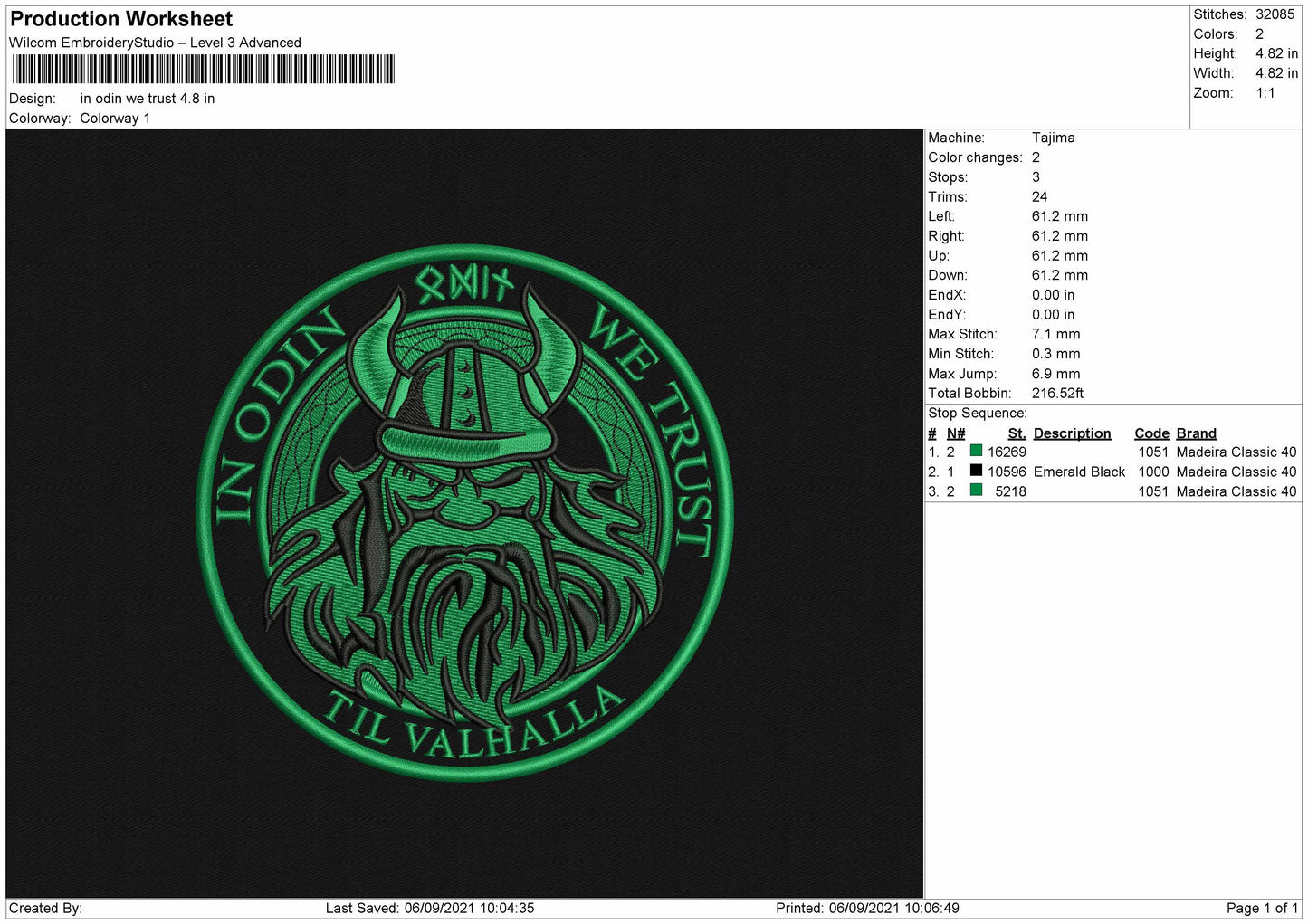This screenshot has width=1308, height=924.
Task: Click the Machine value Tajima
Action: pos(1054,138)
